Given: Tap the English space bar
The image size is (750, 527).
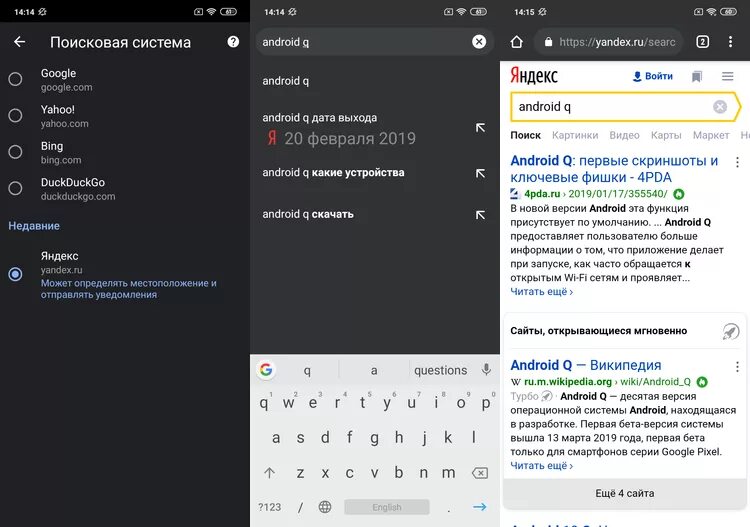Looking at the screenshot, I should pos(387,507).
